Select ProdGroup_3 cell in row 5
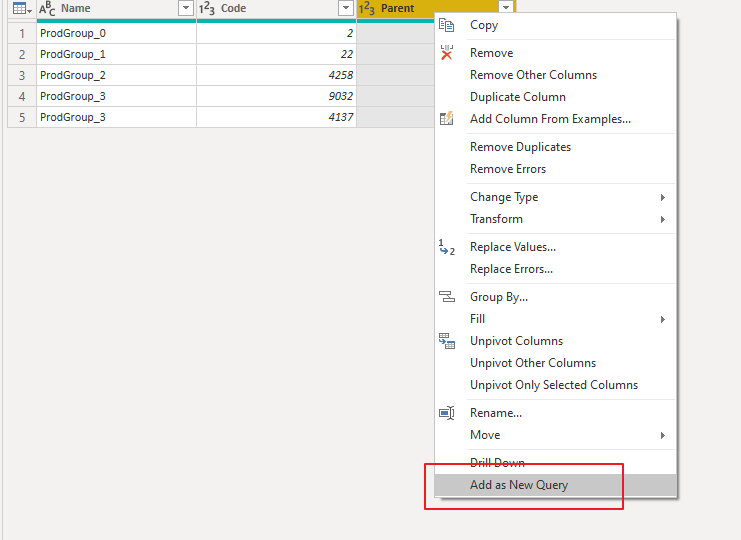 tap(116, 117)
